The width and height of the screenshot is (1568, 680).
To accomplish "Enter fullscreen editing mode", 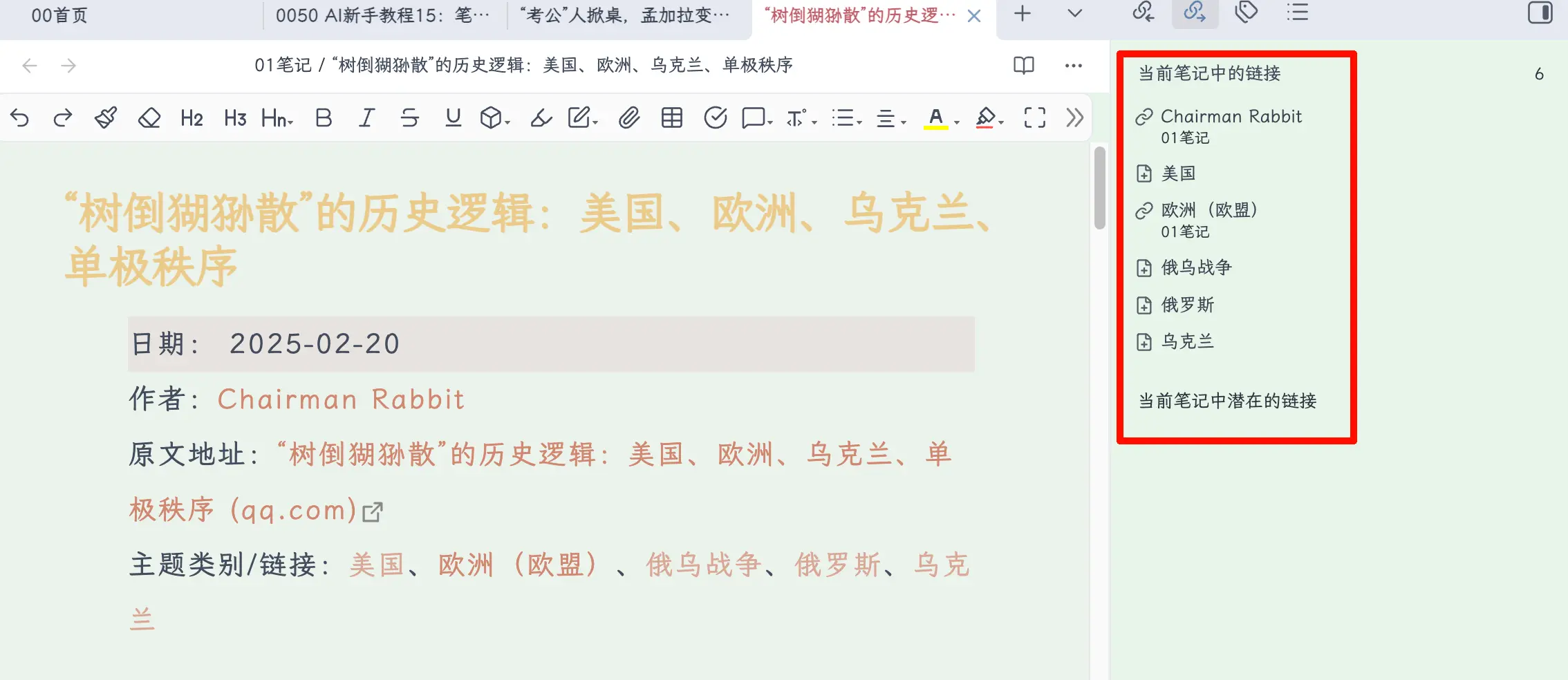I will pos(1034,118).
